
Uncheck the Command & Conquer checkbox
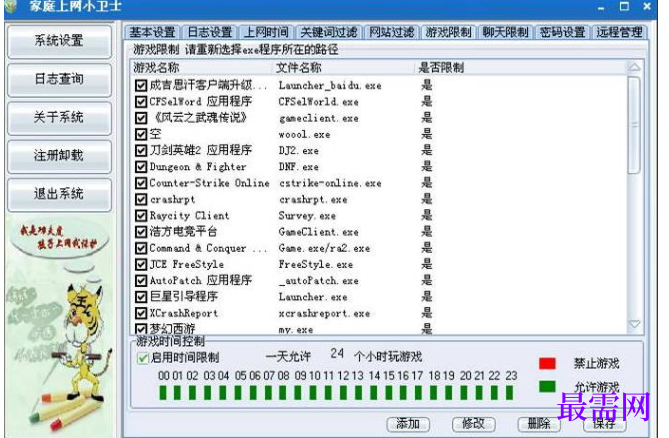click(141, 248)
